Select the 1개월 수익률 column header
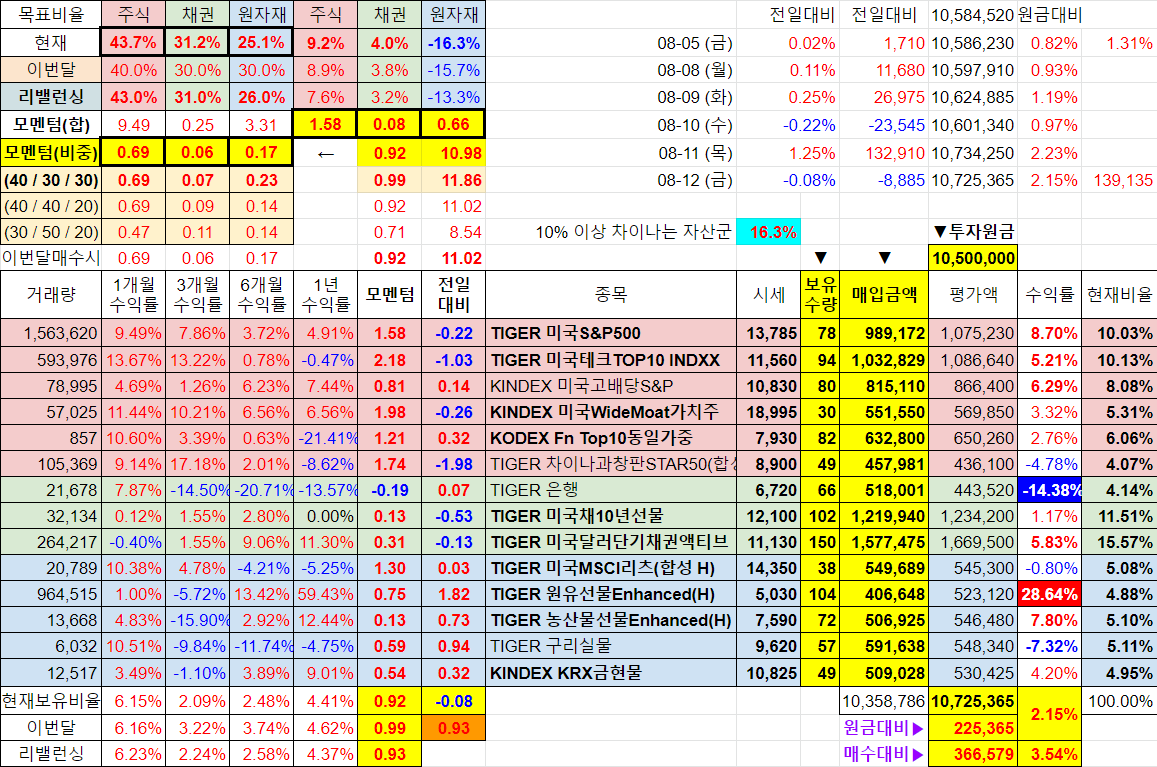 pyautogui.click(x=133, y=294)
